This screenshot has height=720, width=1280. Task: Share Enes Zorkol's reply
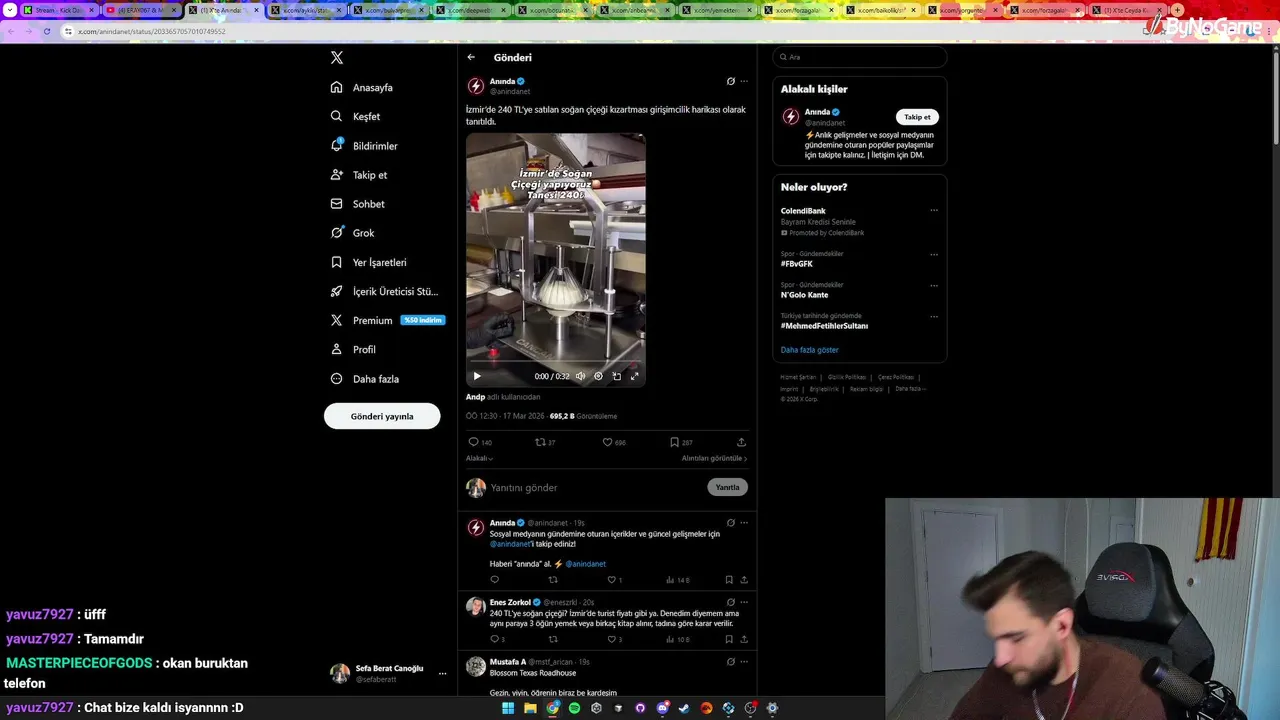pos(744,639)
